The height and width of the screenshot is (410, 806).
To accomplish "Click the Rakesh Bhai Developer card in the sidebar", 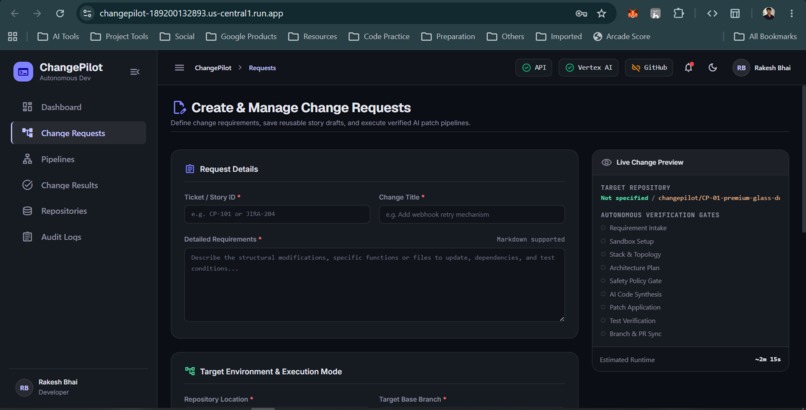I will (x=78, y=387).
